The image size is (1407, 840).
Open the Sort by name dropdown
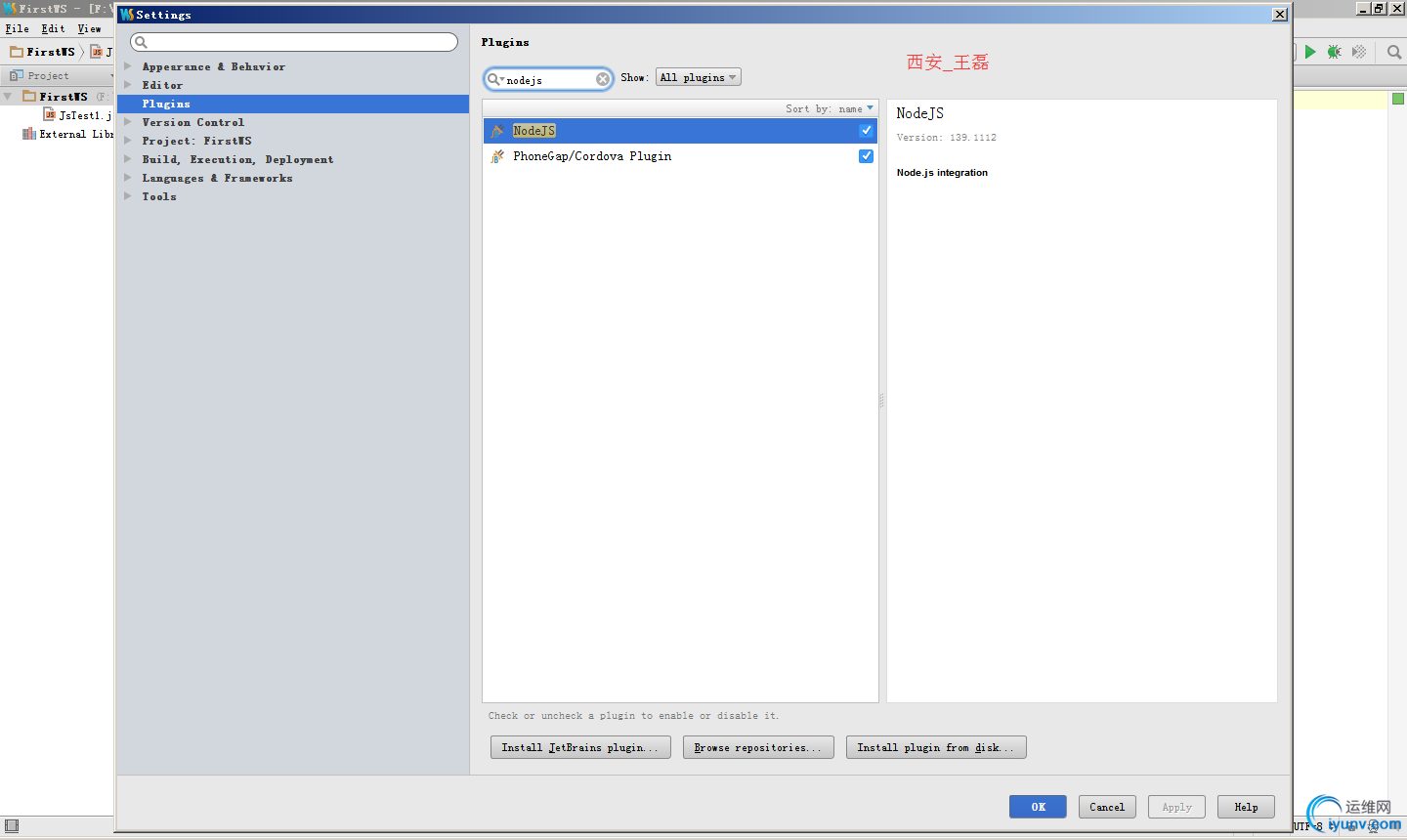click(x=830, y=108)
